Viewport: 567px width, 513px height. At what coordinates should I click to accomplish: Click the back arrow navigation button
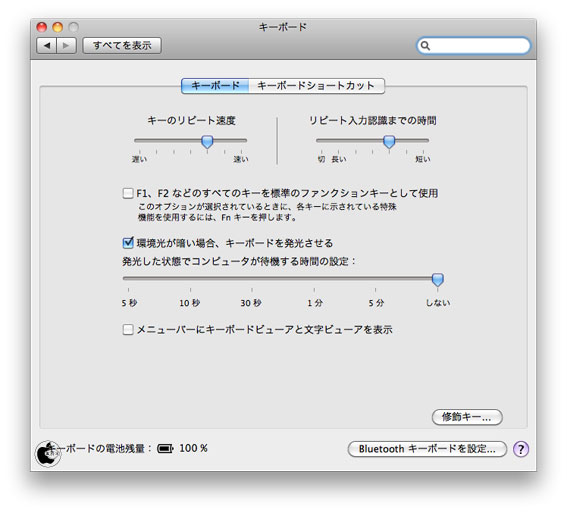click(x=46, y=46)
